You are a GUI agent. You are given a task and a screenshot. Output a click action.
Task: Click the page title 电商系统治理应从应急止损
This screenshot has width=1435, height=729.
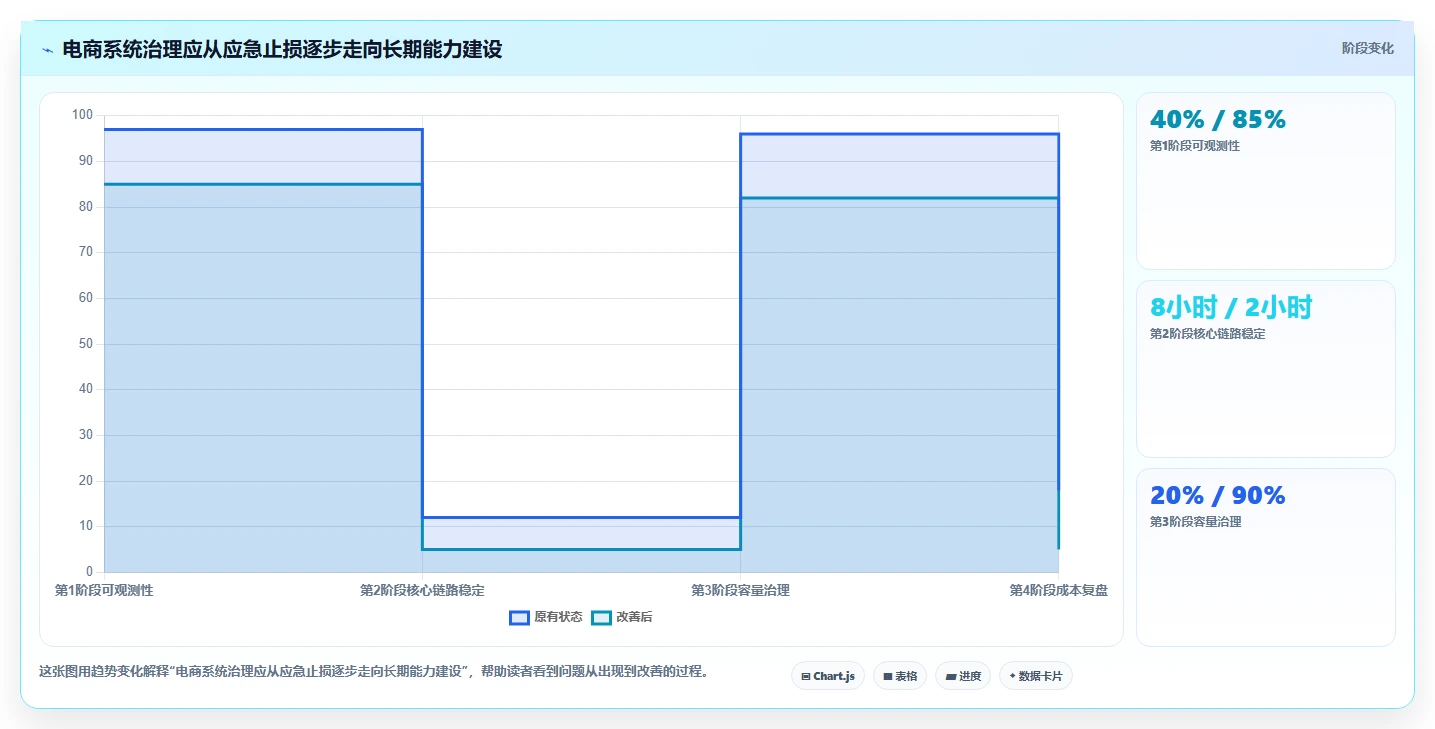(282, 49)
